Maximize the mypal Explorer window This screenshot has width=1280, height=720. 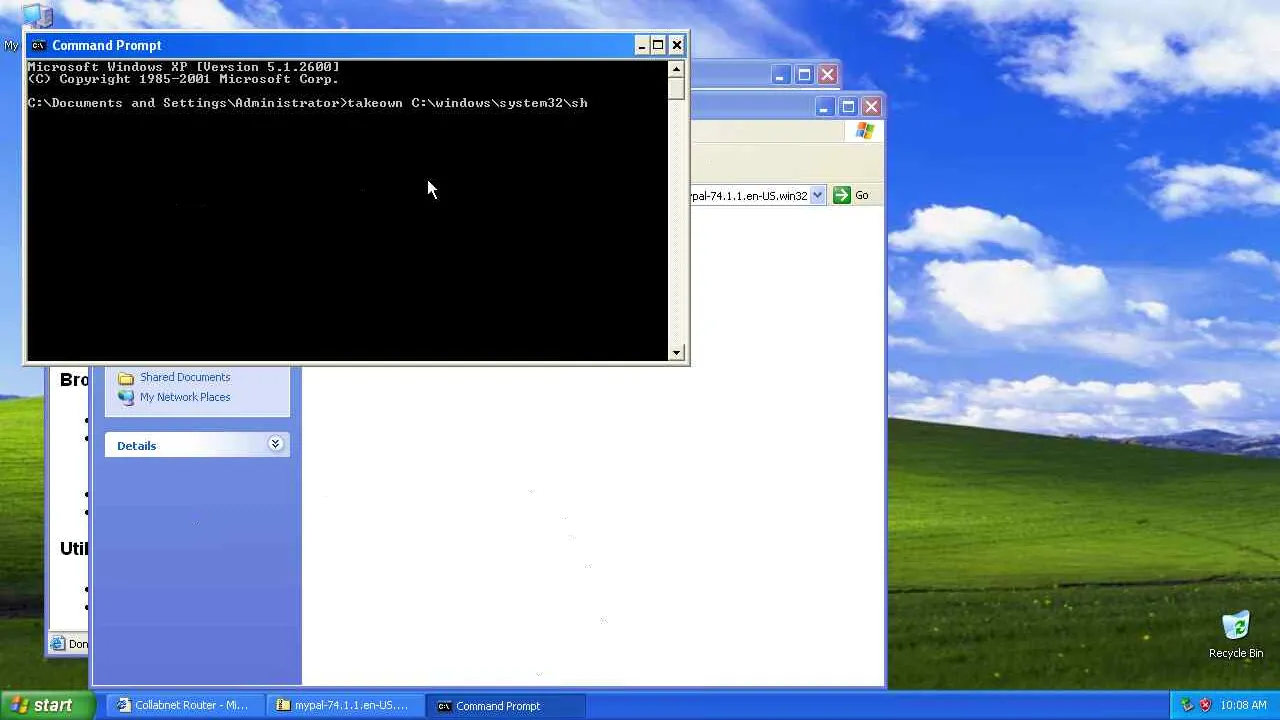848,106
